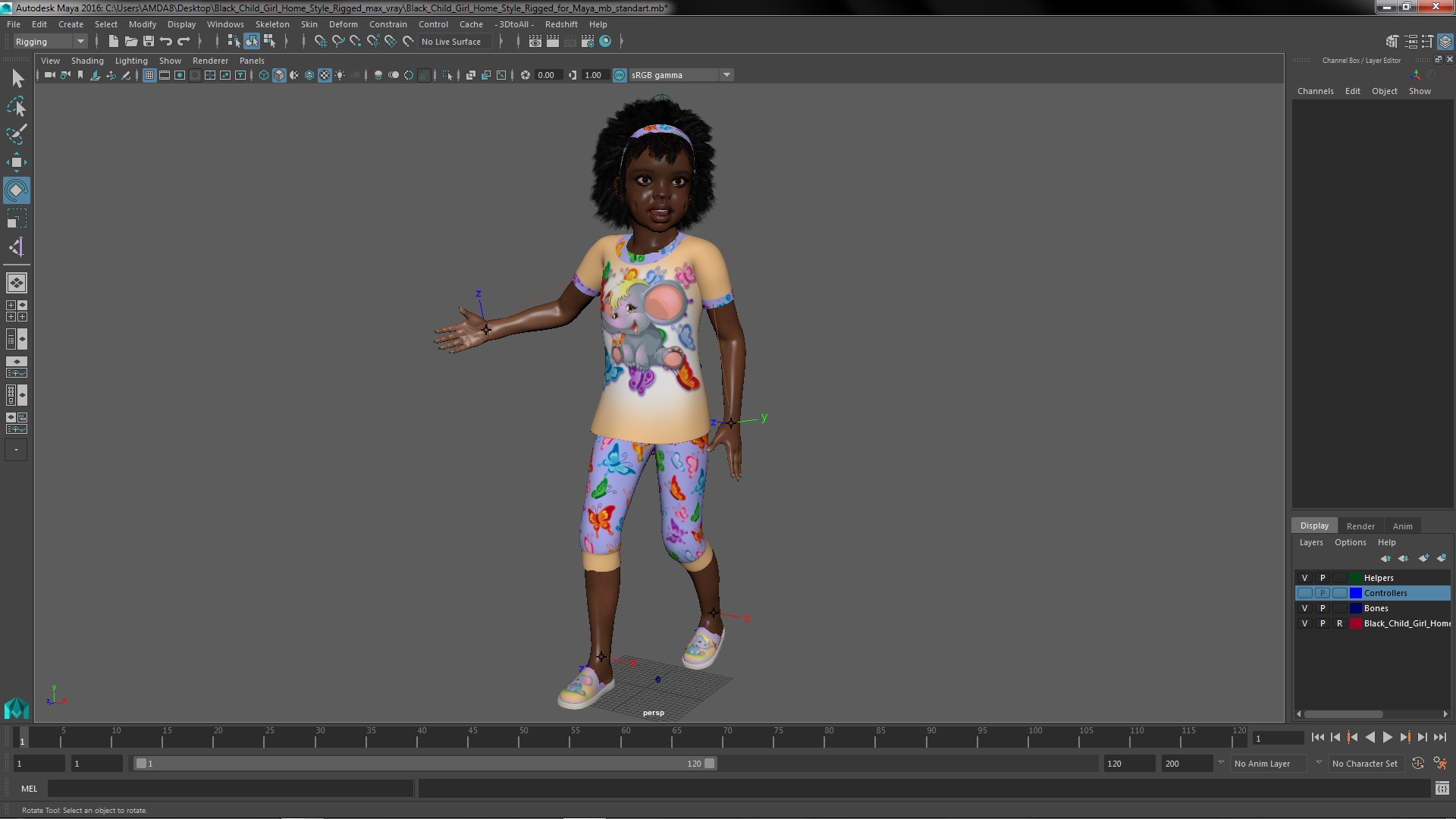Click the Display tab in layer panel
Screen dimensions: 1456x819
pyautogui.click(x=1314, y=525)
